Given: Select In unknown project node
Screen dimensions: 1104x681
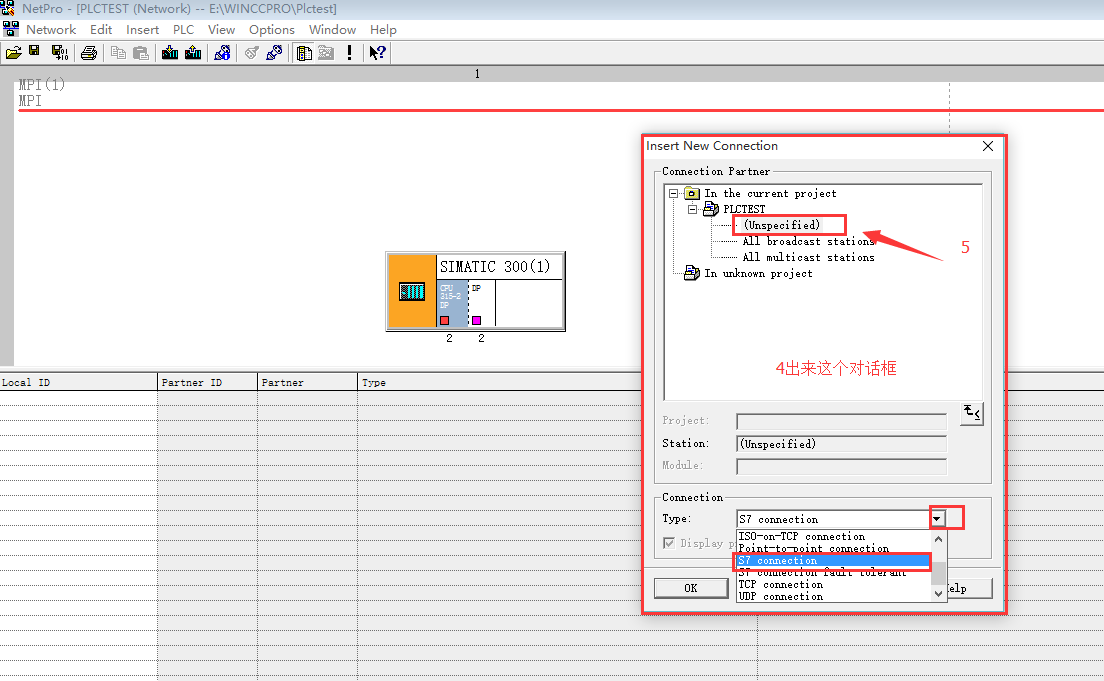Looking at the screenshot, I should tap(758, 274).
